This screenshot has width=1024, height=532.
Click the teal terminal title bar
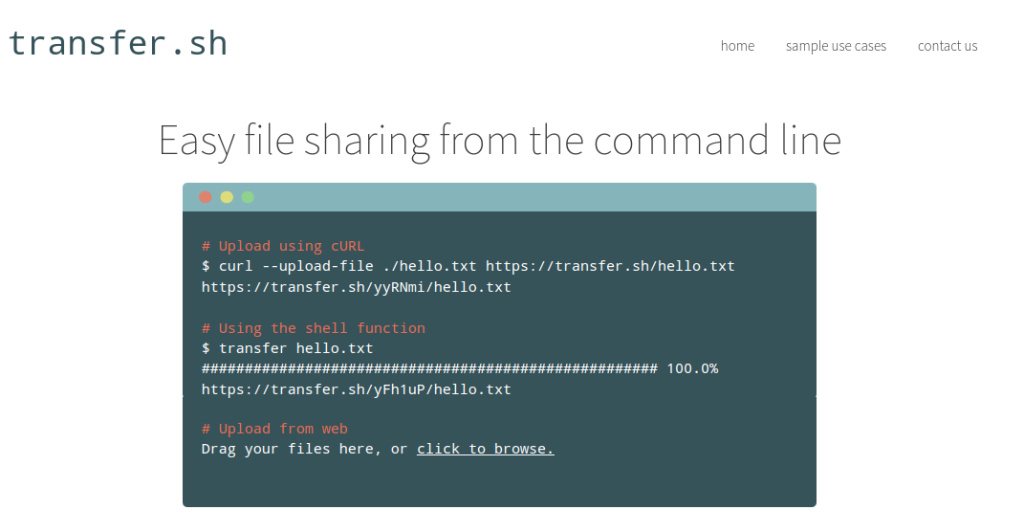(500, 197)
